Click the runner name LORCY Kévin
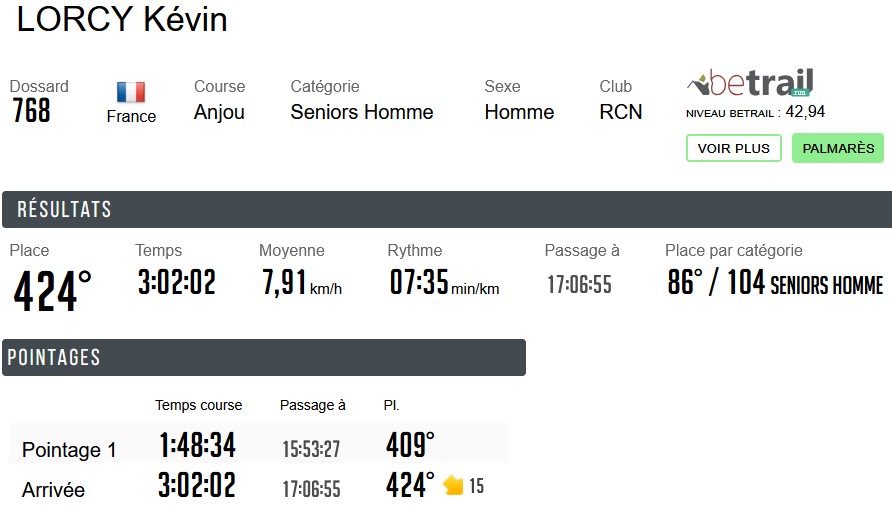892x507 pixels. pyautogui.click(x=122, y=20)
